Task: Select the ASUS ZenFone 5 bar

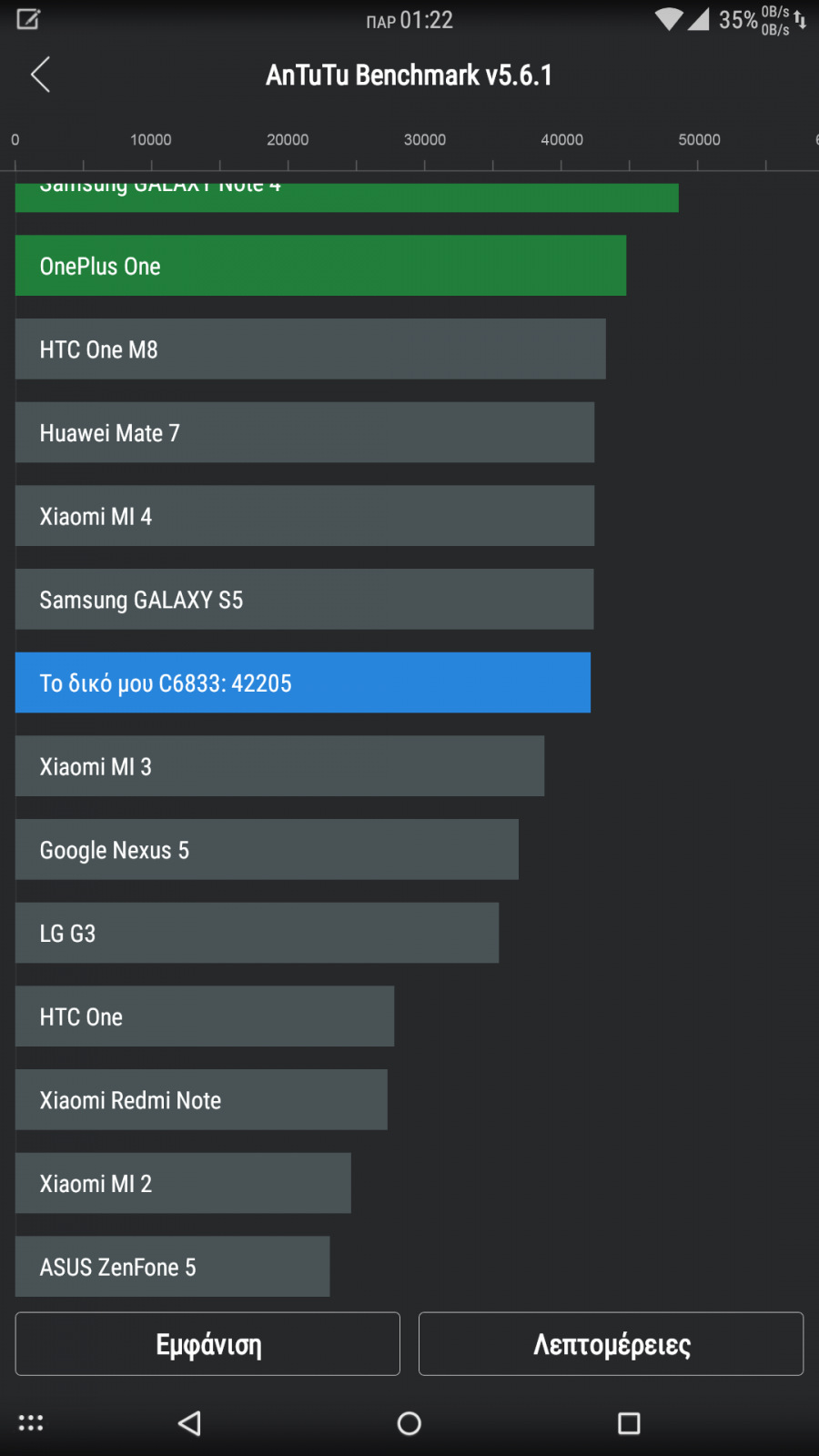Action: click(x=172, y=1267)
